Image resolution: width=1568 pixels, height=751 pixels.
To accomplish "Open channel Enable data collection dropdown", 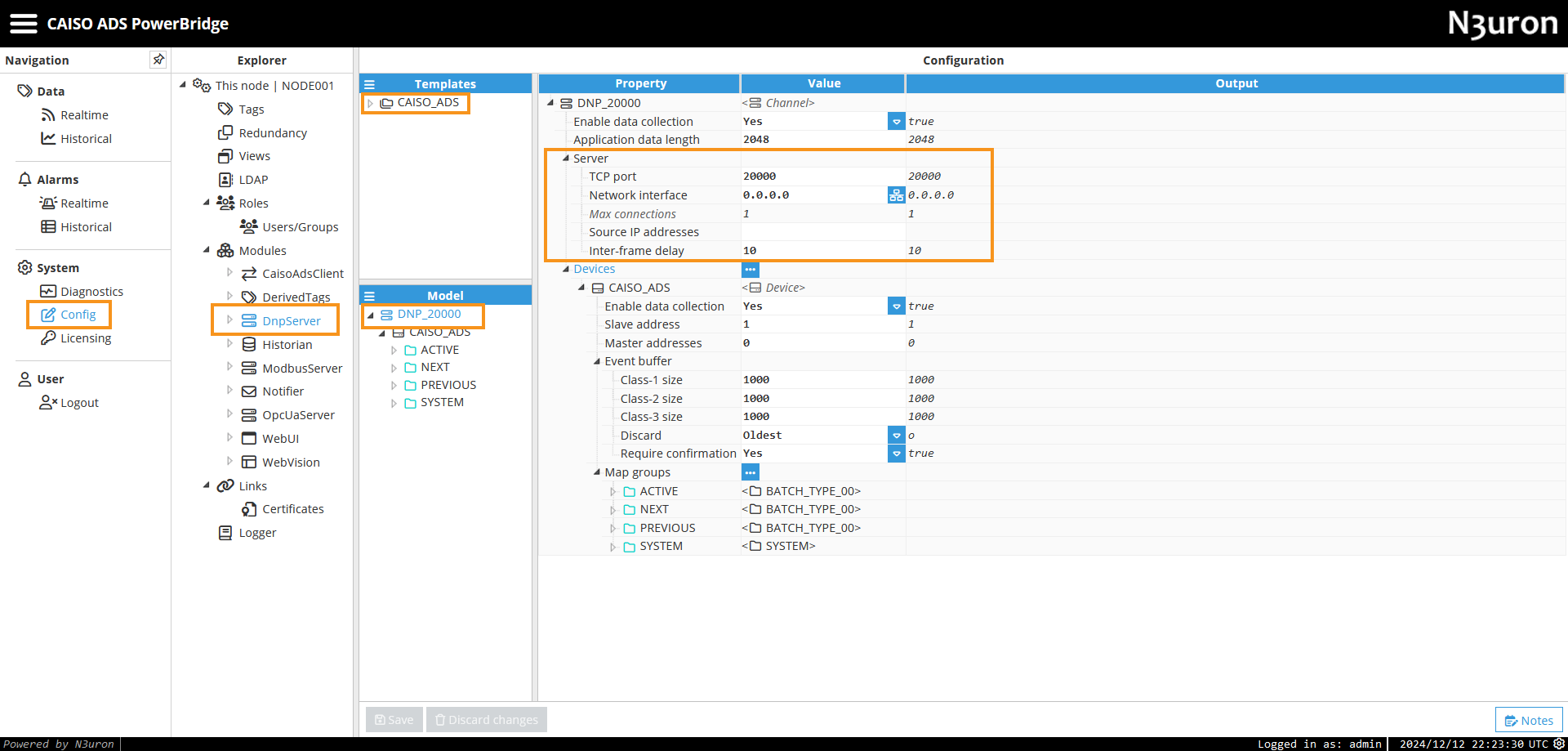I will click(x=897, y=122).
